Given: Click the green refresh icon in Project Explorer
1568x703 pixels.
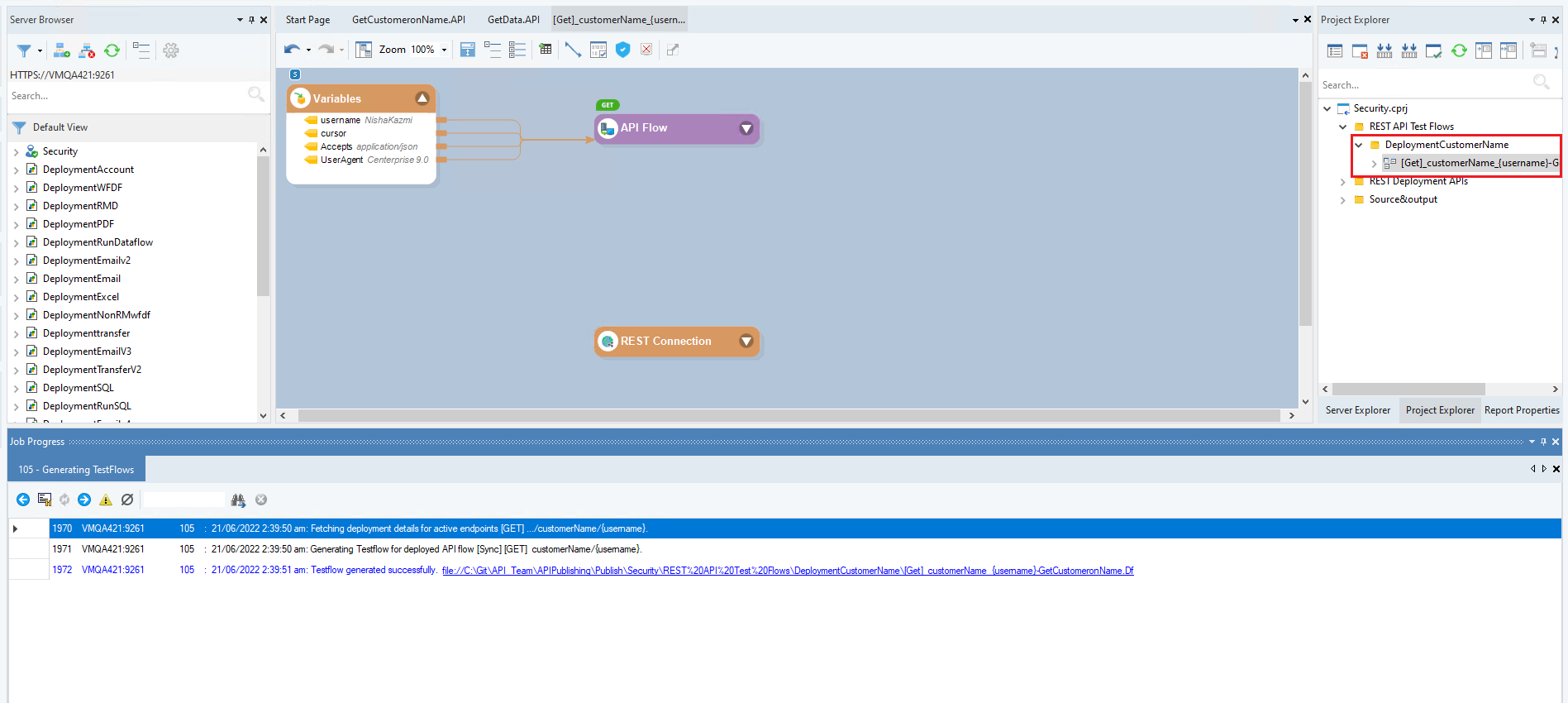Looking at the screenshot, I should click(x=1459, y=50).
